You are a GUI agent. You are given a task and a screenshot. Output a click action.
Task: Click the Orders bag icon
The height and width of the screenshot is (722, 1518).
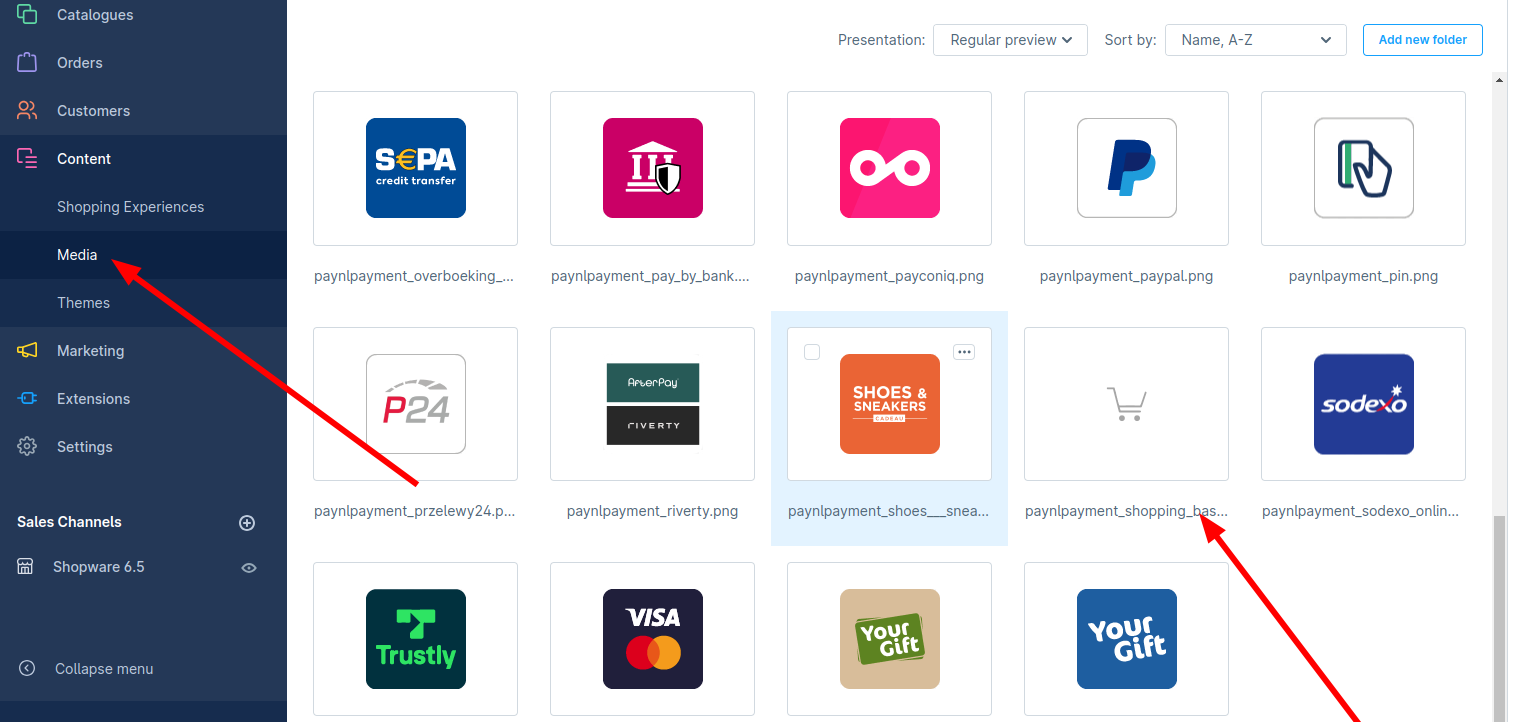(x=27, y=63)
